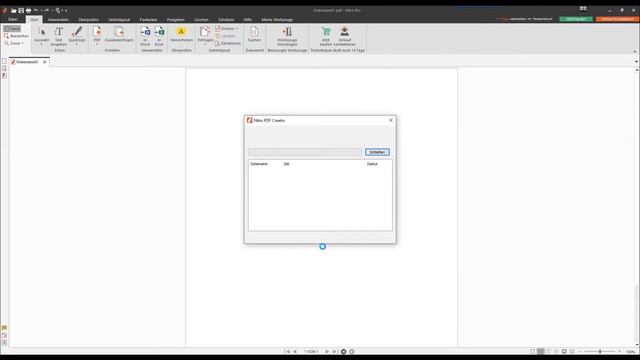This screenshot has width=640, height=360.
Task: Open the Schützen ribbon tab
Action: [x=226, y=20]
